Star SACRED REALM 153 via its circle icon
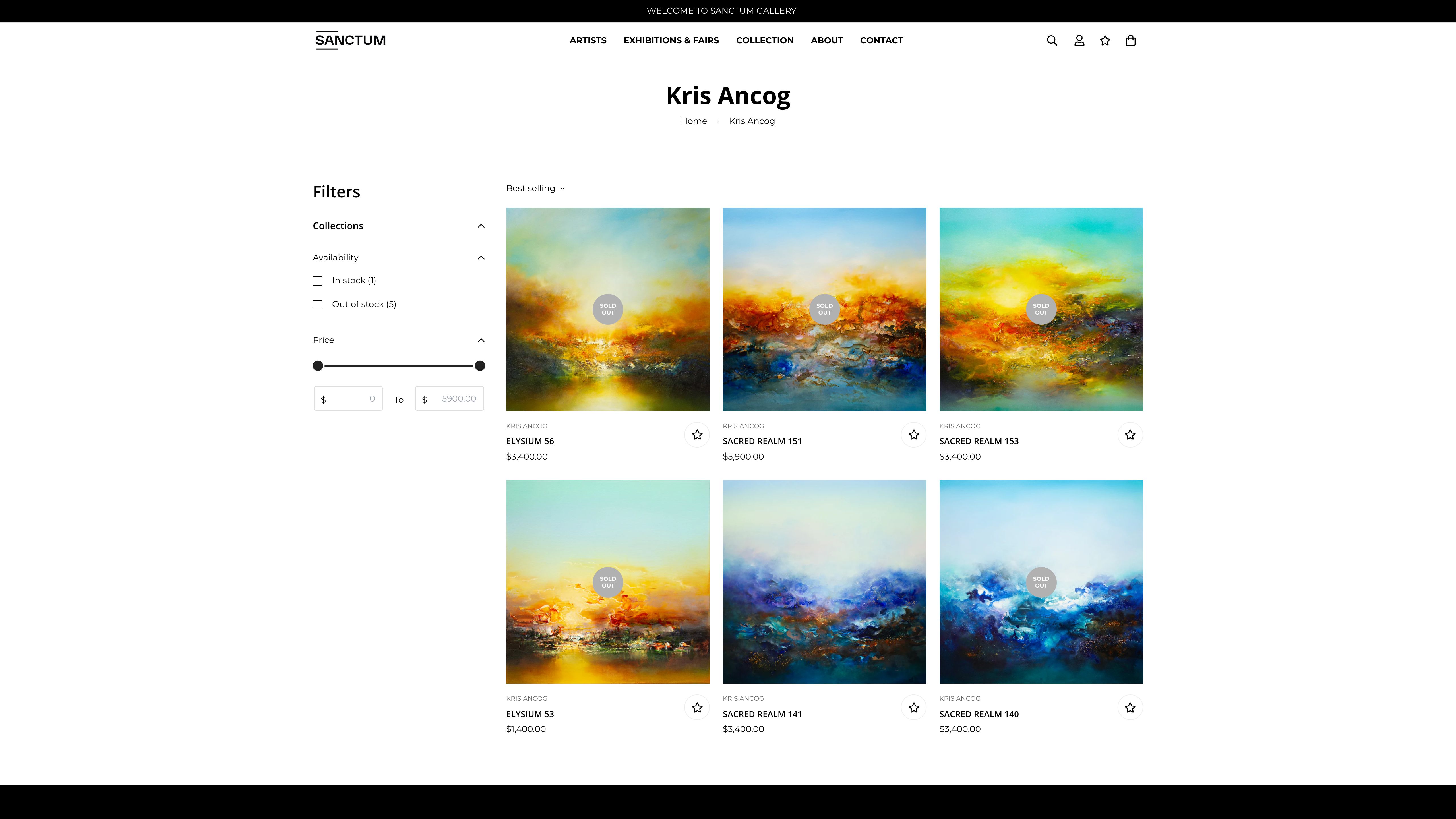This screenshot has height=819, width=1456. (1130, 434)
